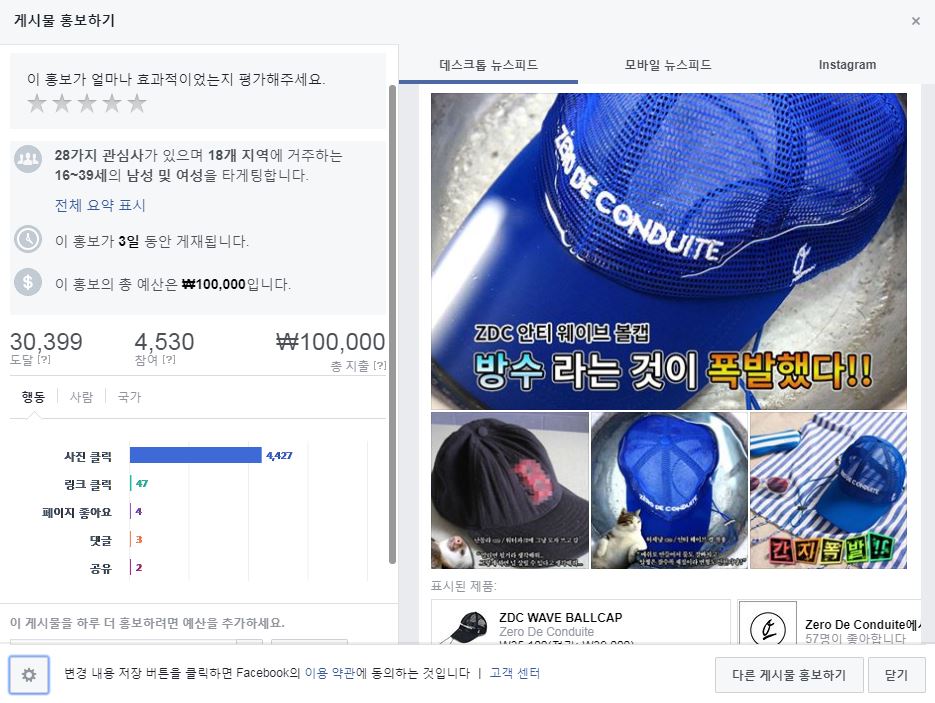Click the 닫기 button
This screenshot has height=703, width=935.
(x=896, y=675)
